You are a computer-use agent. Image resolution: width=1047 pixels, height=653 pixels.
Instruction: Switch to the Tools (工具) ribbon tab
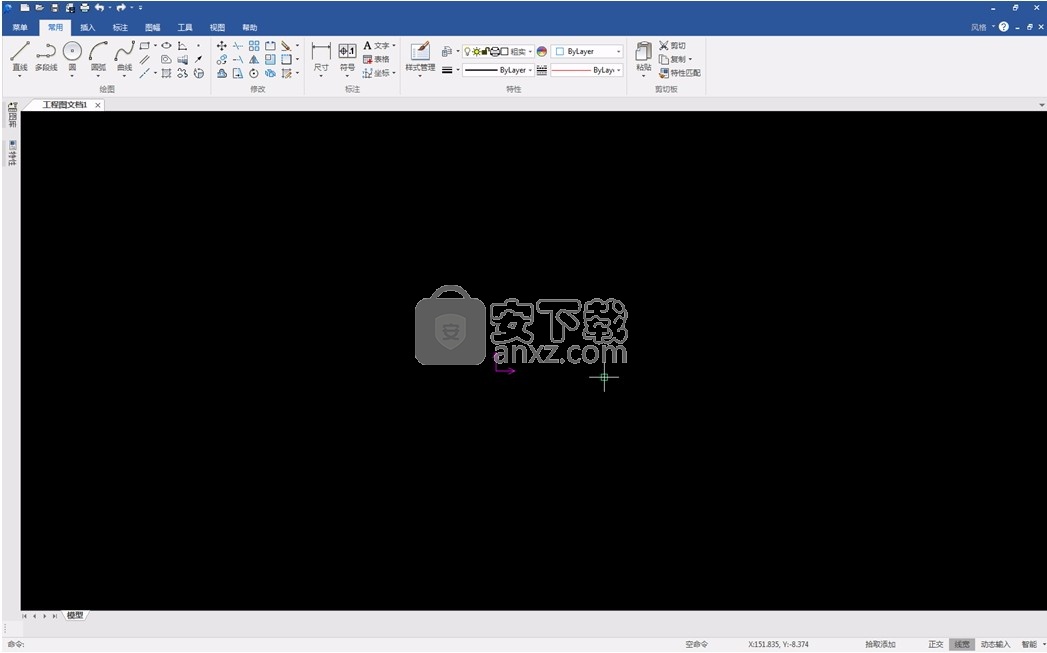(185, 27)
